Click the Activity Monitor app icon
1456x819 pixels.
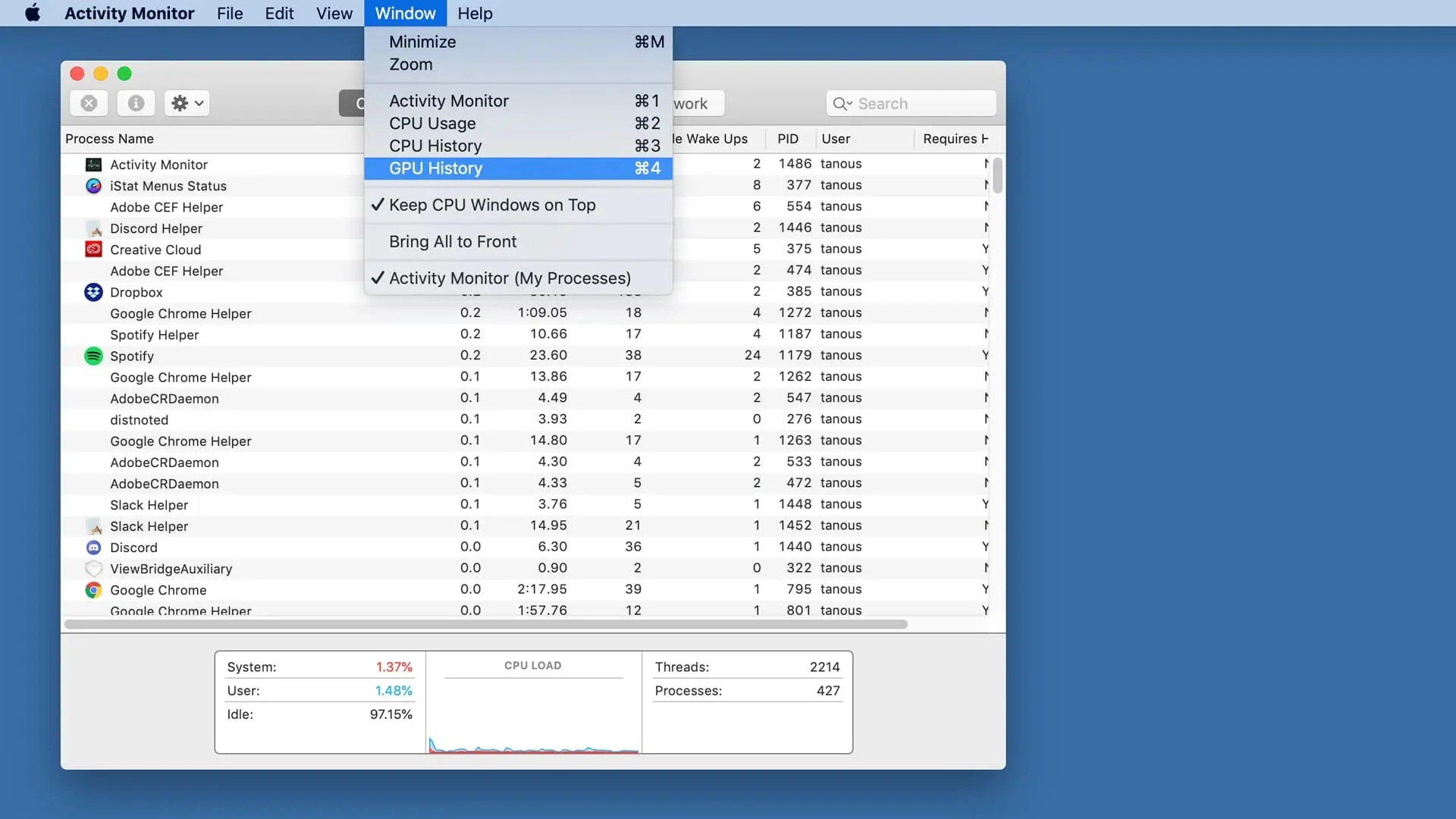pos(93,164)
